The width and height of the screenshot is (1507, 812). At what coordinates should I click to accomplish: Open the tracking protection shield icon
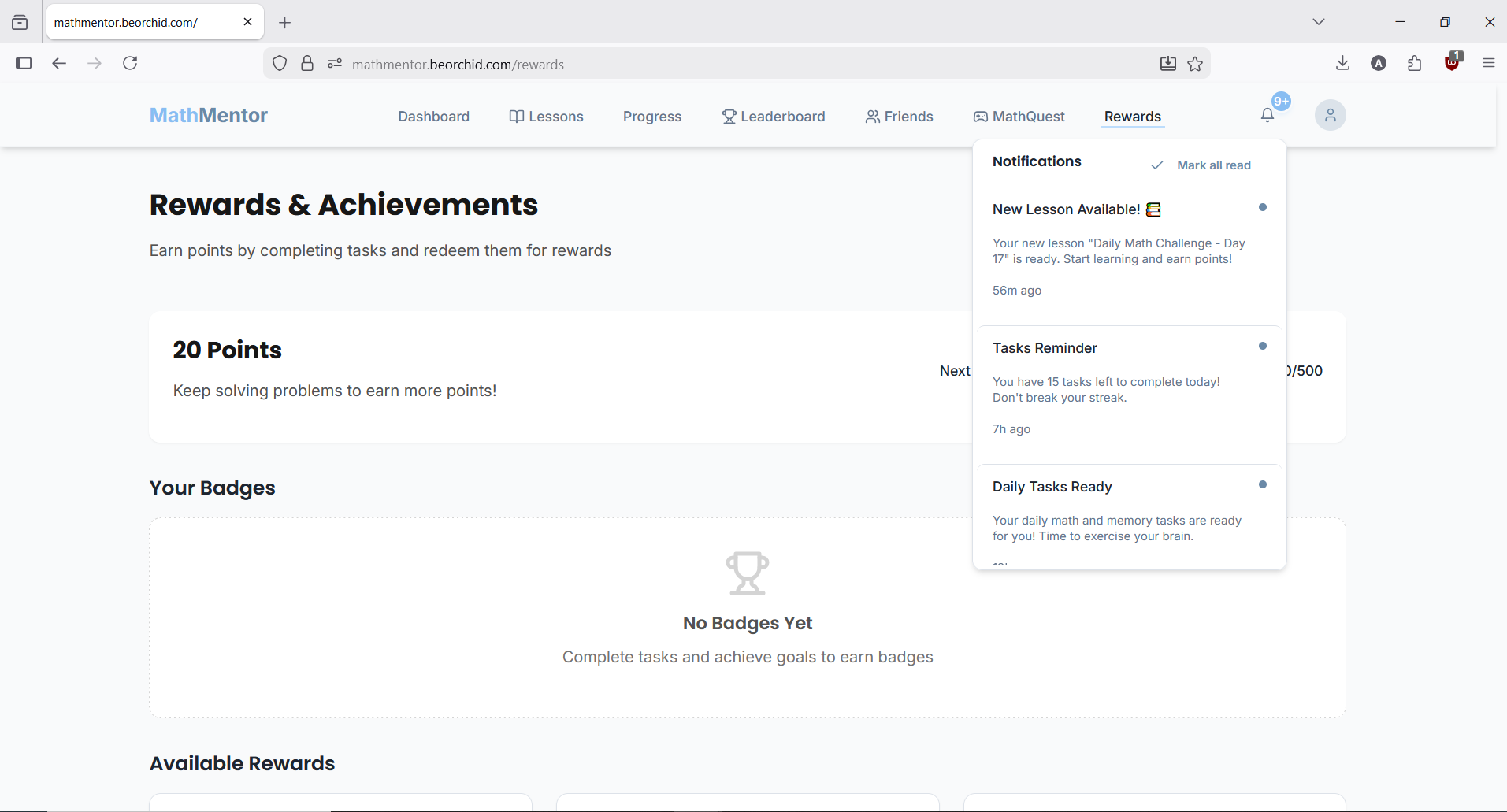click(280, 64)
